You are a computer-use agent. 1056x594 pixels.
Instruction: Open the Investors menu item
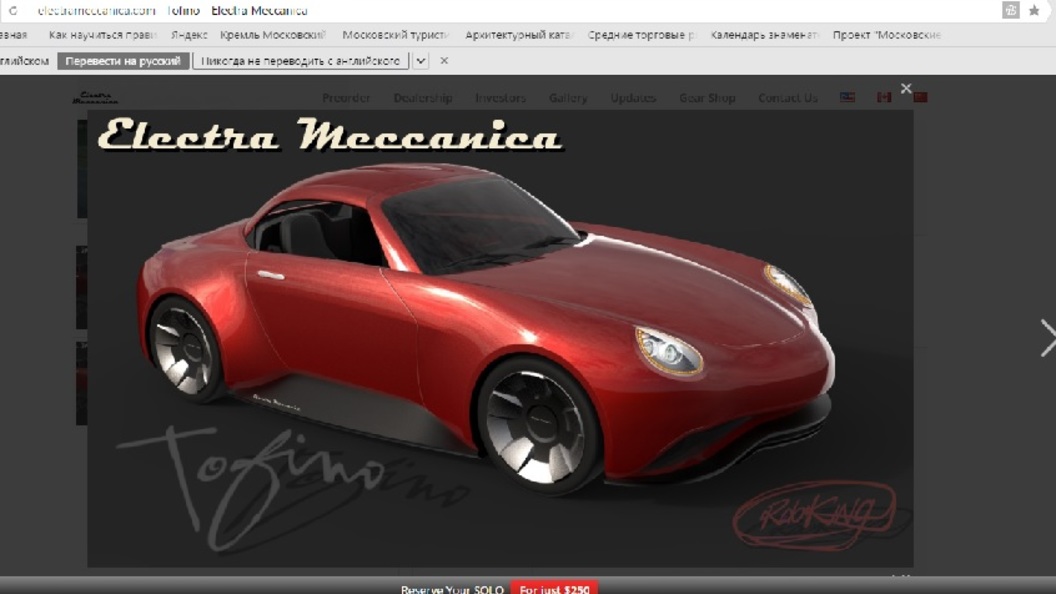click(500, 98)
